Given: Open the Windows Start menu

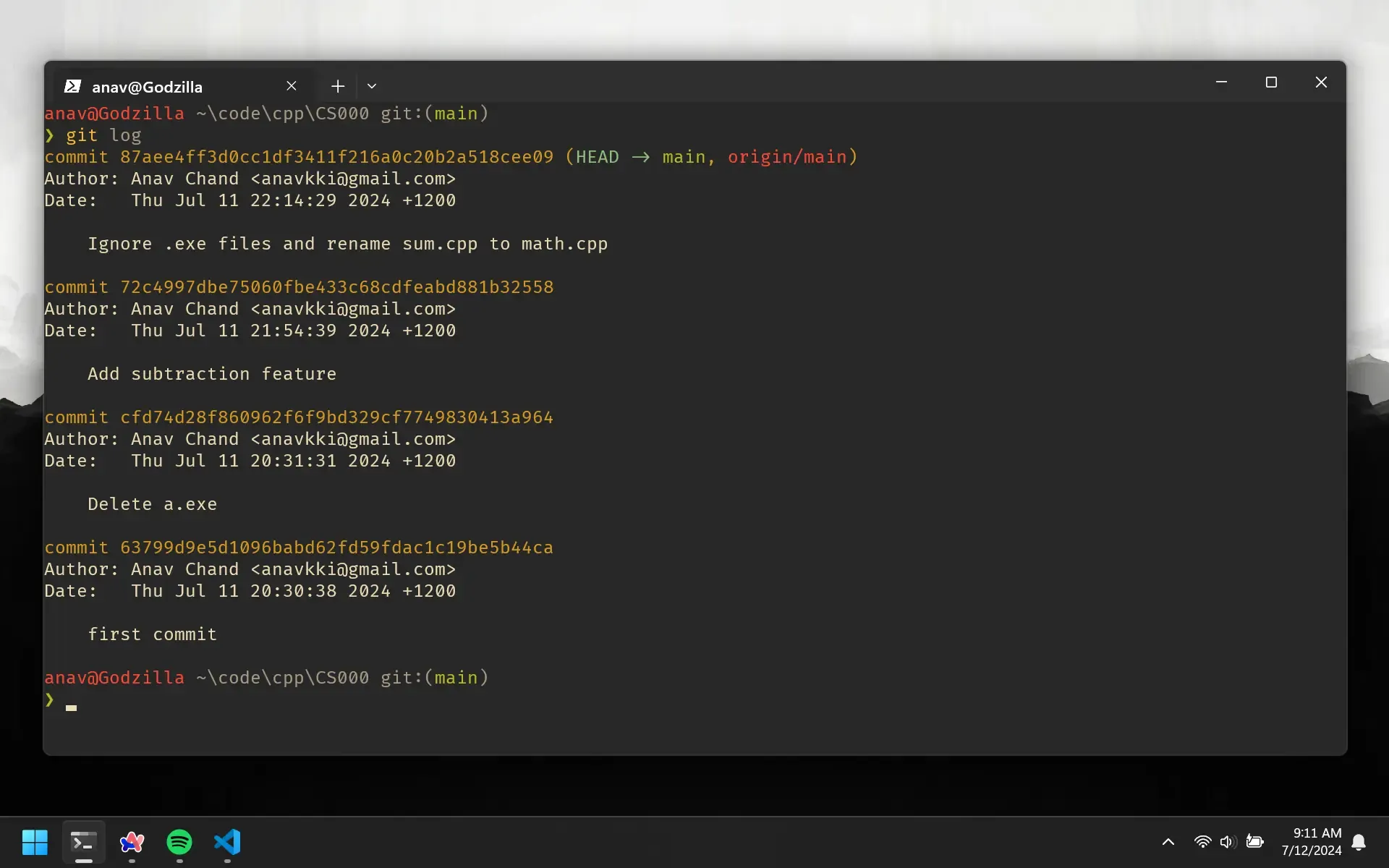Looking at the screenshot, I should pos(35,842).
